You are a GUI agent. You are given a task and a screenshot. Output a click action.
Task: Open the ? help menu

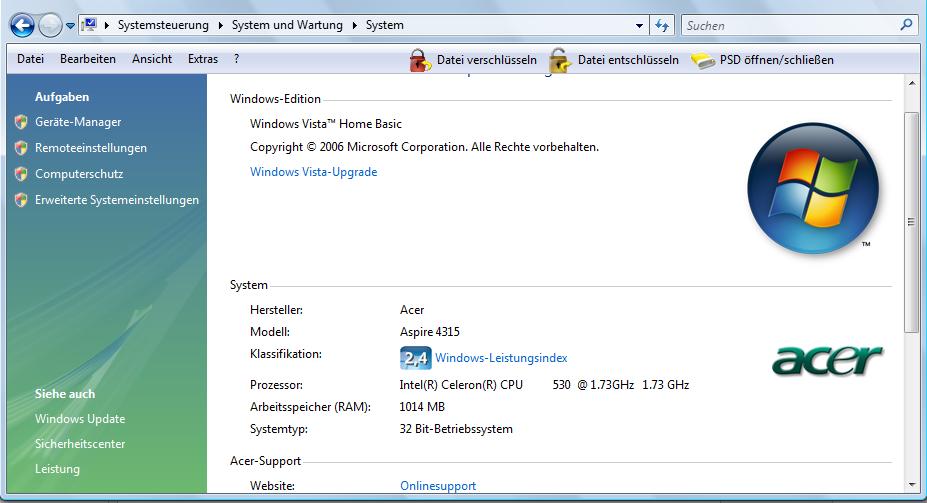point(236,59)
